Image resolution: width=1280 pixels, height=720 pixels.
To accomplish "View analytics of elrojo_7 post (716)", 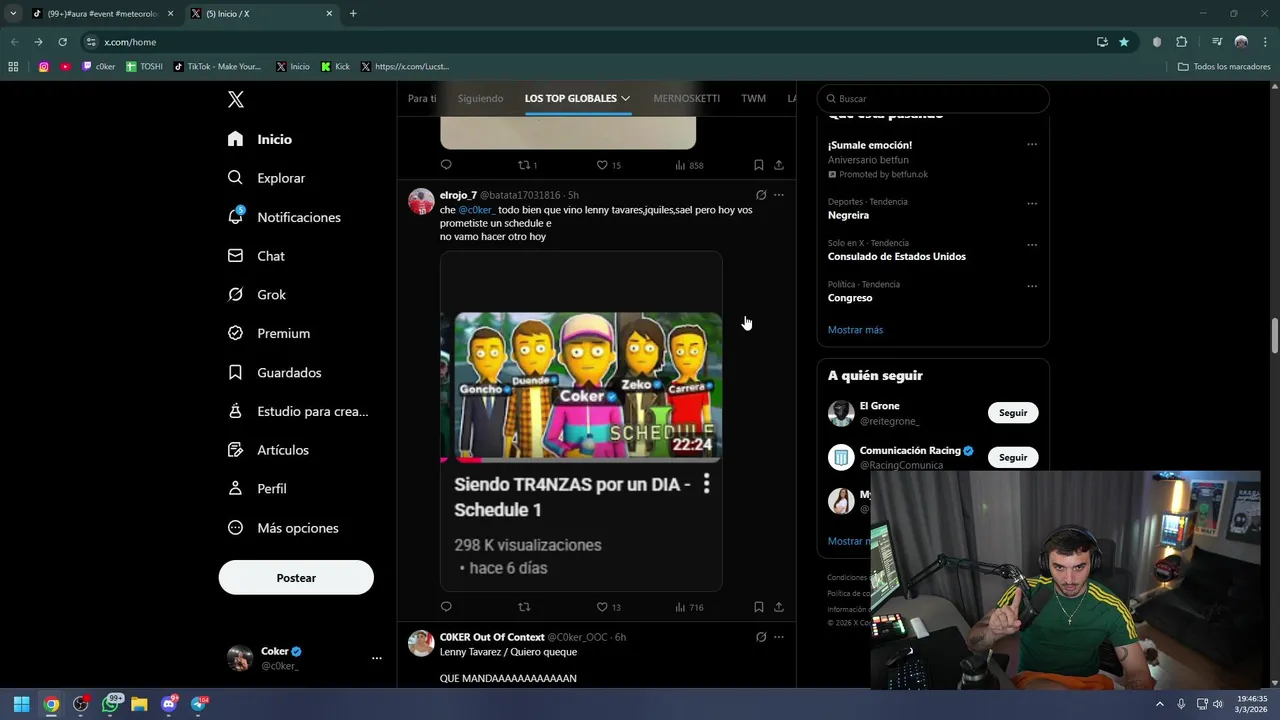I will click(689, 607).
